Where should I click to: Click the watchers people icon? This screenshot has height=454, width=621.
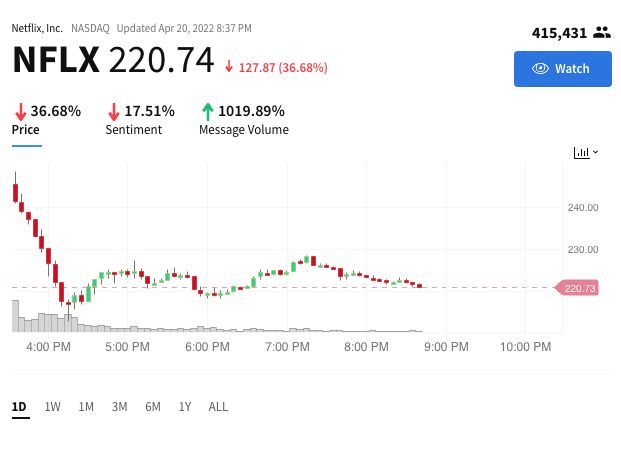click(602, 32)
